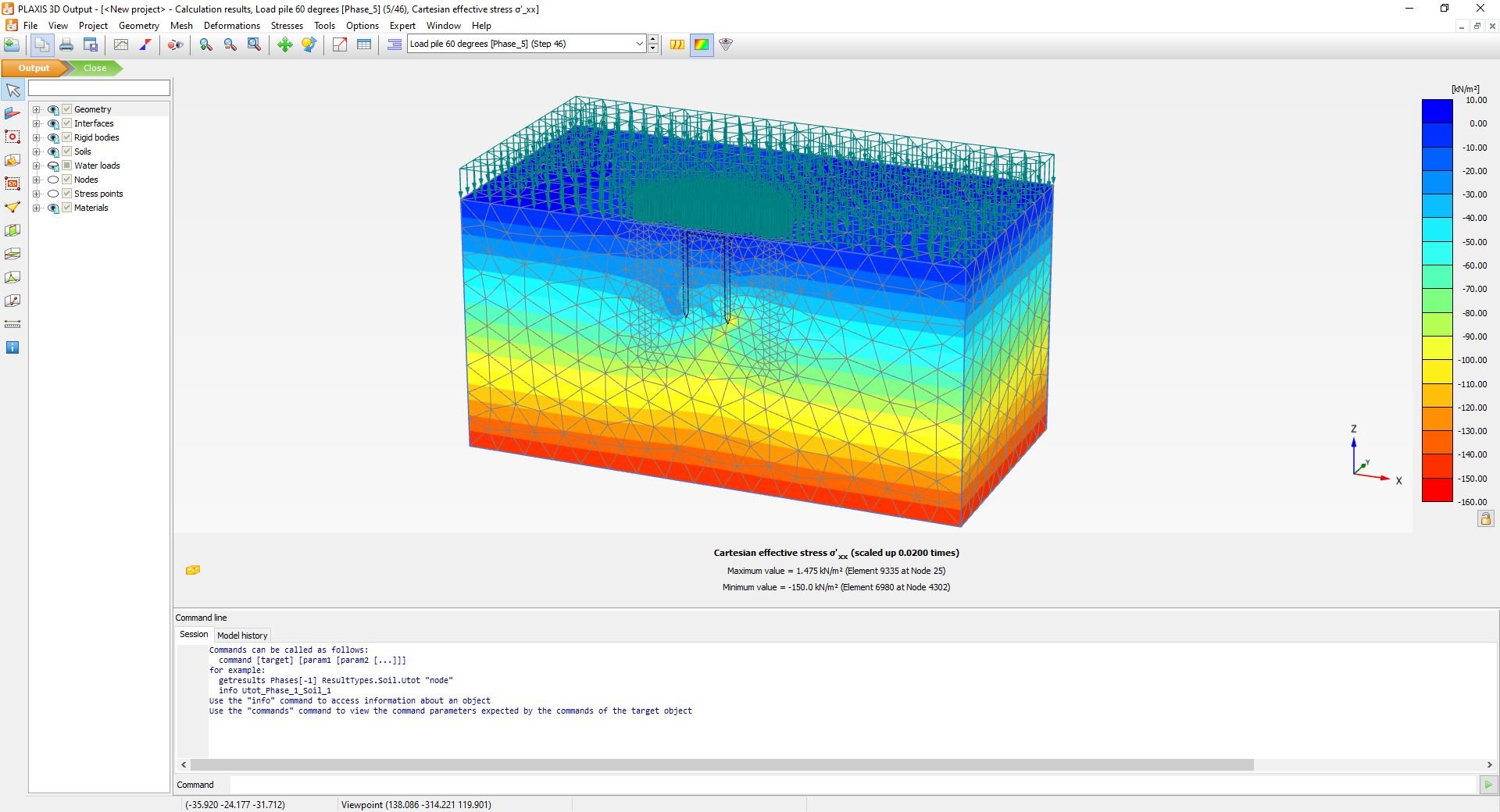Open the results table icon
1500x812 pixels.
pyautogui.click(x=364, y=45)
